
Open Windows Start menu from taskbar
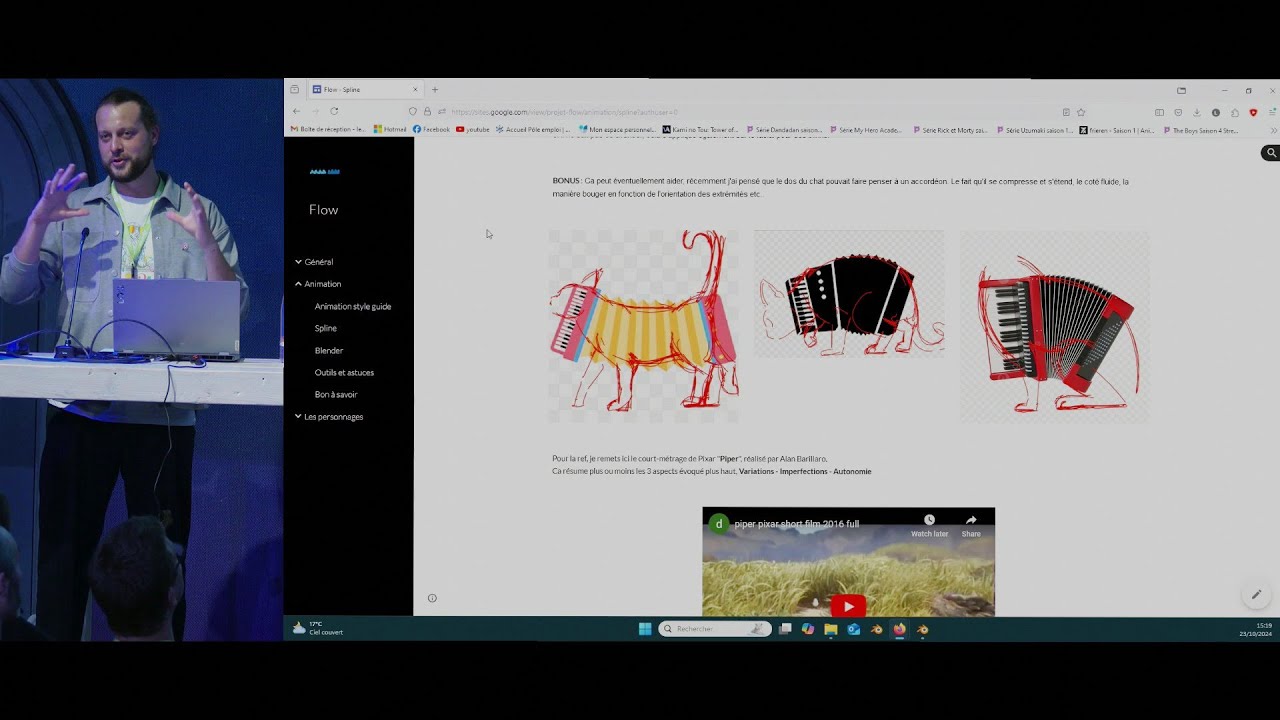(x=645, y=629)
